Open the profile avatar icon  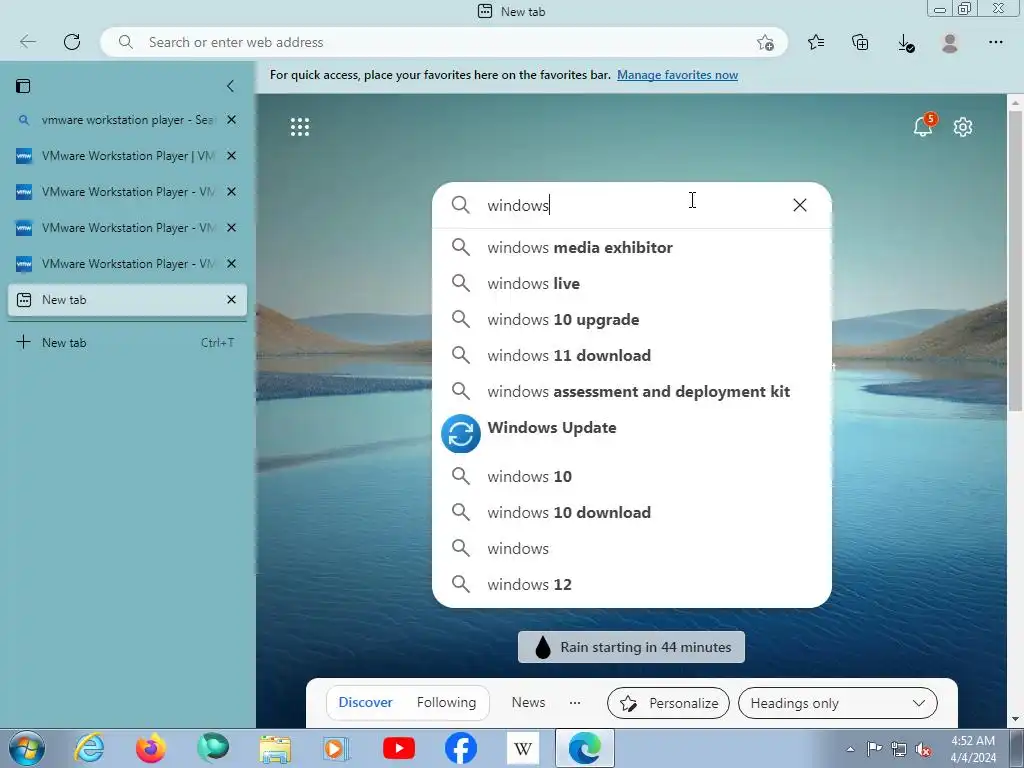[950, 42]
